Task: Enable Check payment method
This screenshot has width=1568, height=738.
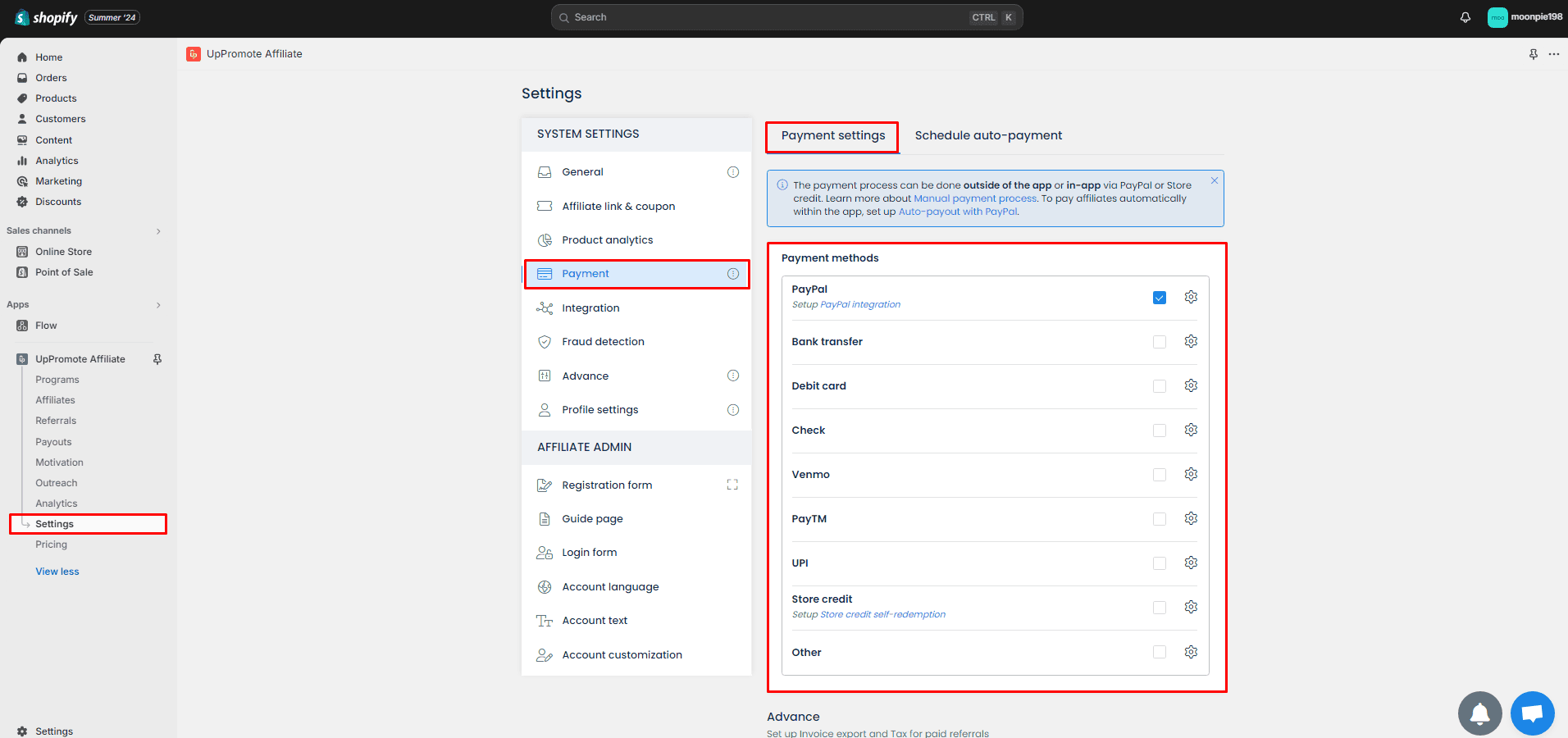Action: [x=1160, y=430]
